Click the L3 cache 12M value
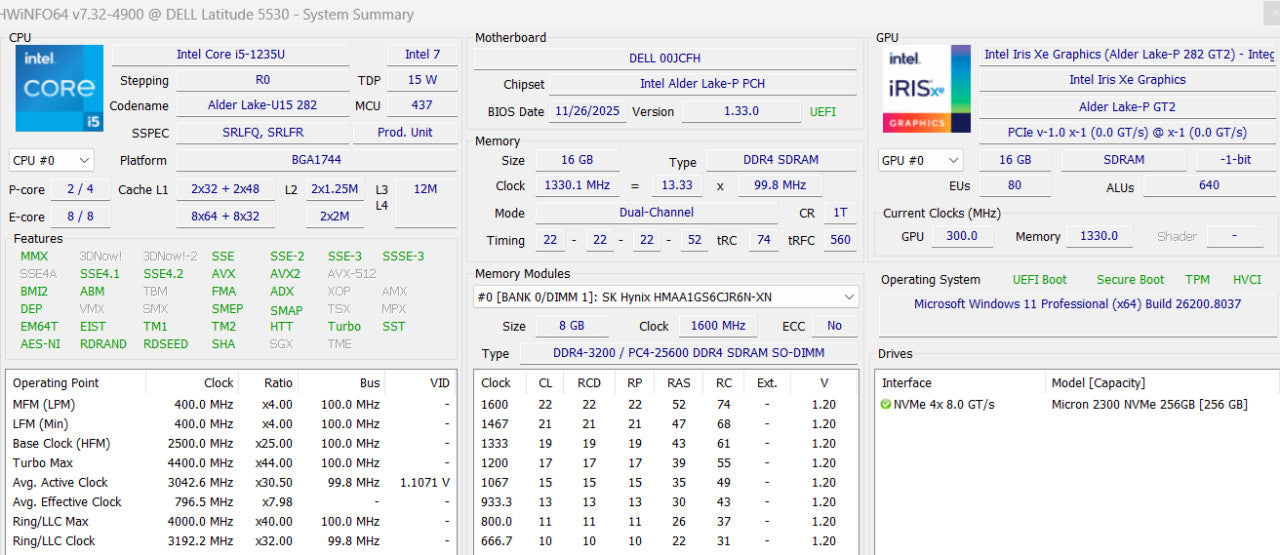This screenshot has height=555, width=1280. click(x=425, y=203)
